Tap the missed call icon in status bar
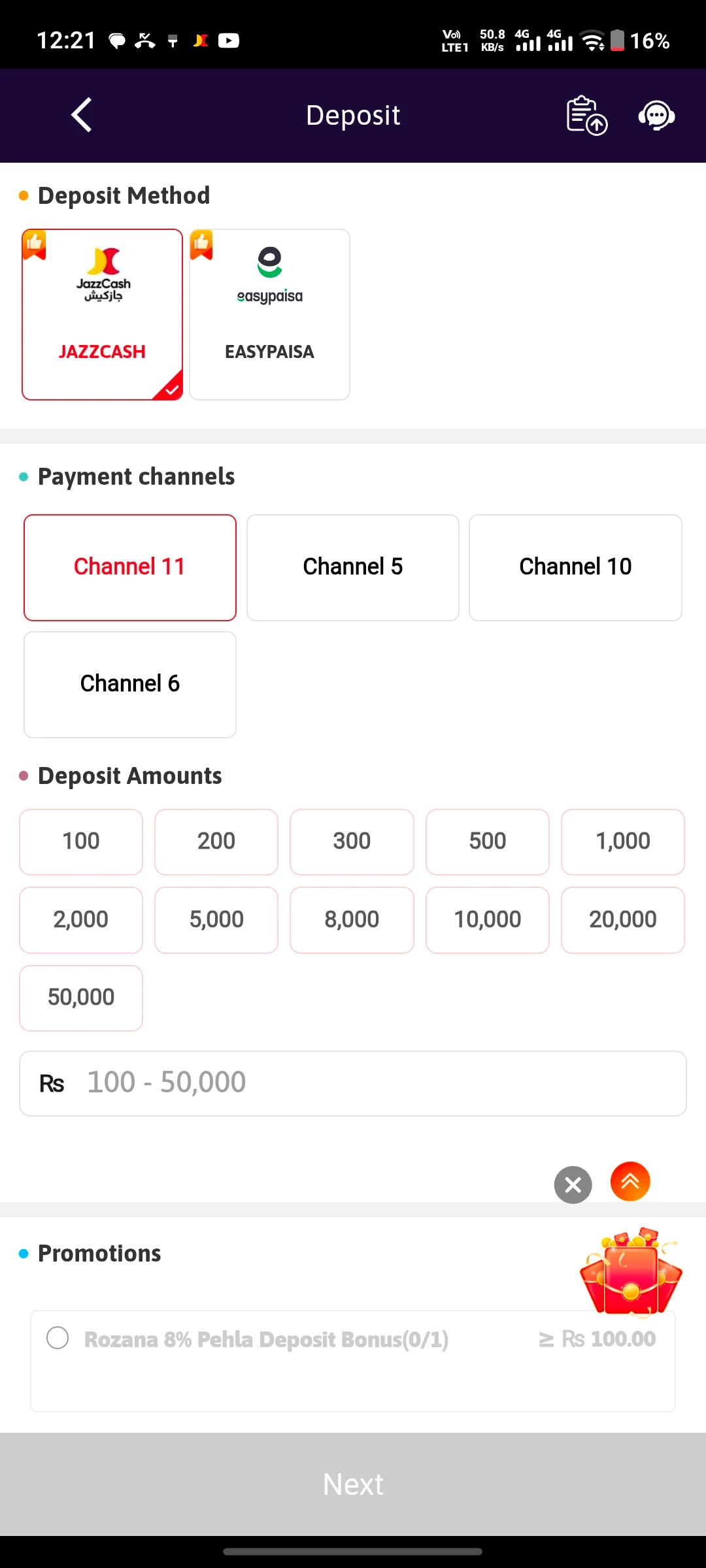706x1568 pixels. point(144,41)
